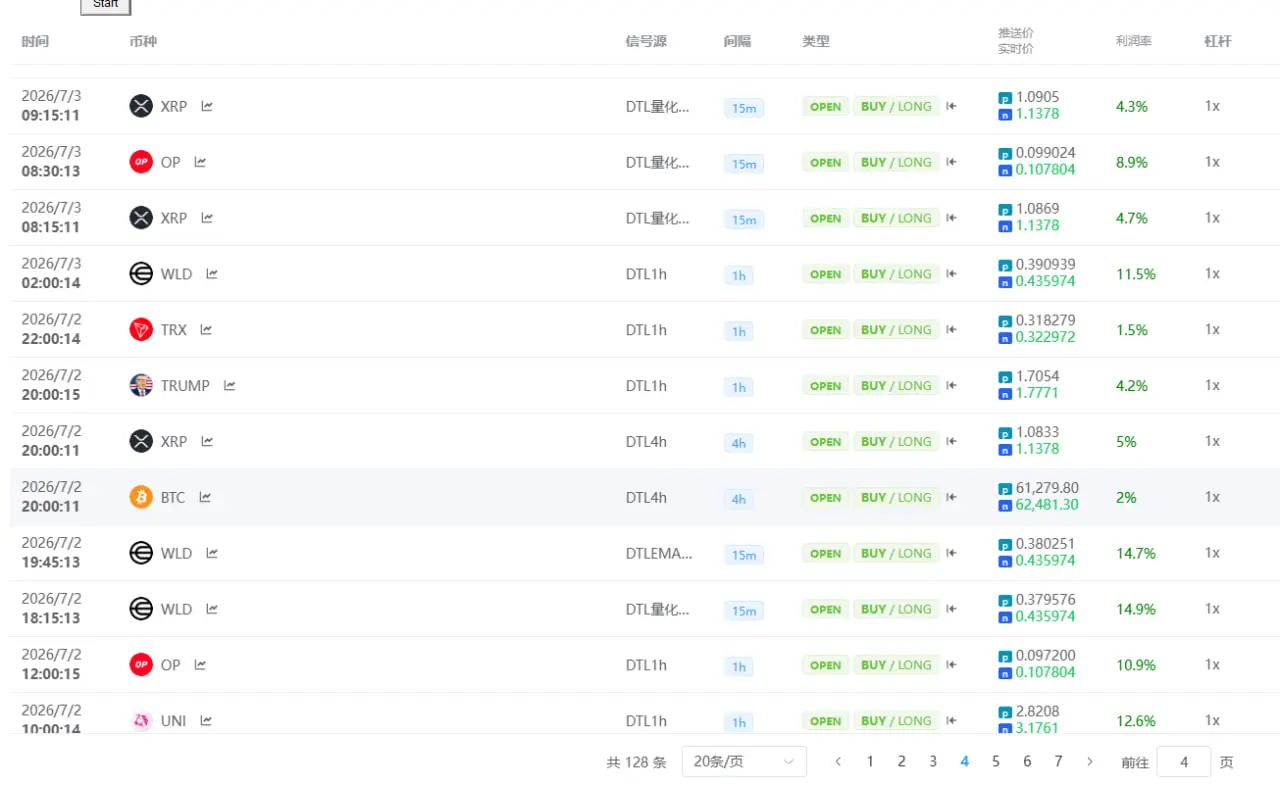
Task: Click the DTLEMA... signal source cell
Action: [659, 553]
